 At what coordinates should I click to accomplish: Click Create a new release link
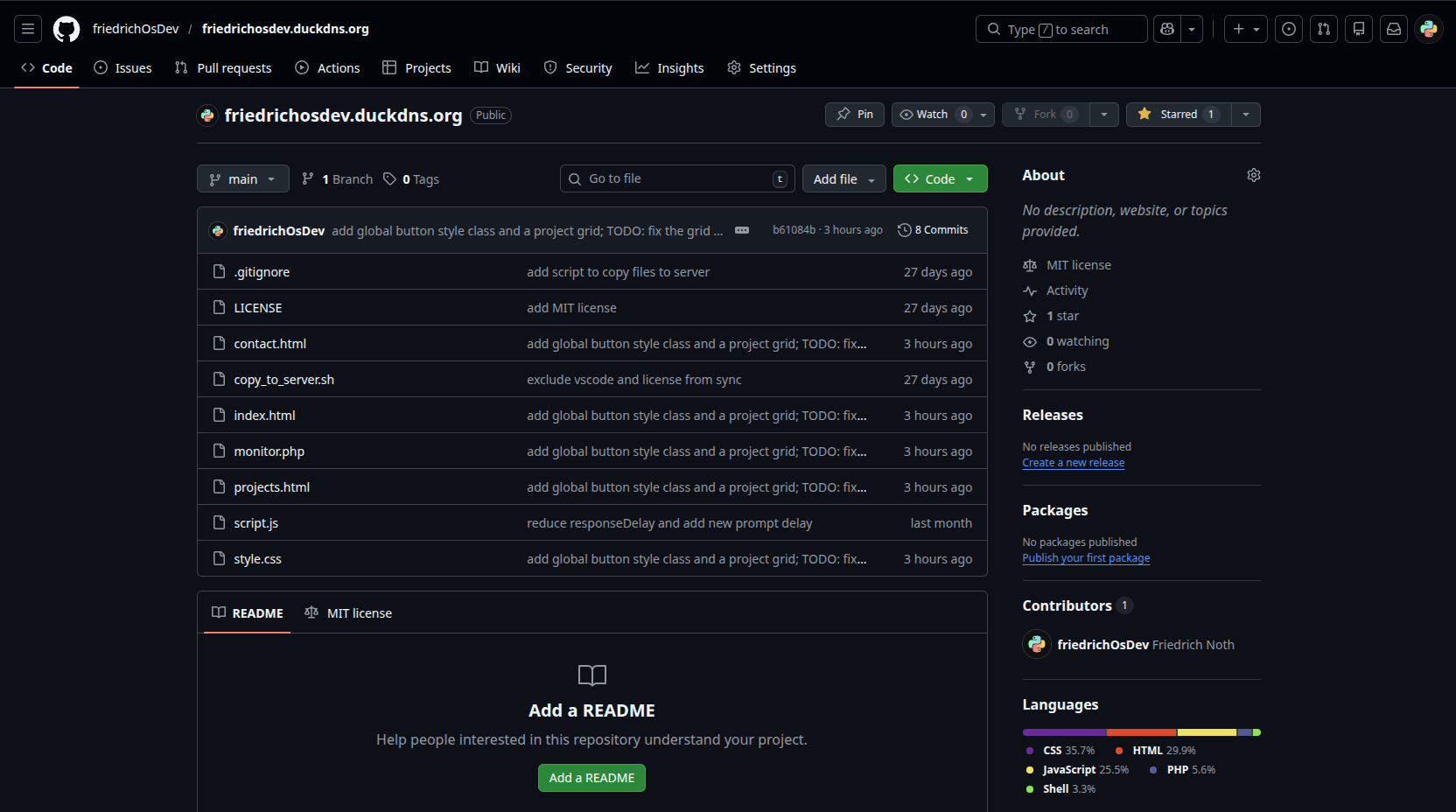(1074, 463)
